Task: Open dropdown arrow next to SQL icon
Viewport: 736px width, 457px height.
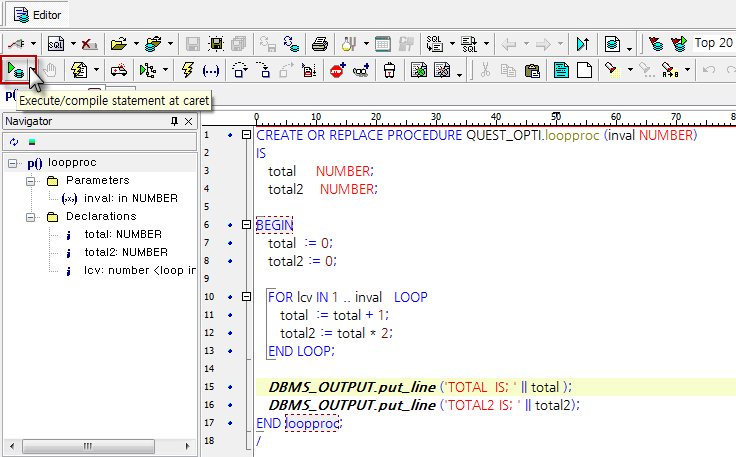Action: tap(74, 44)
